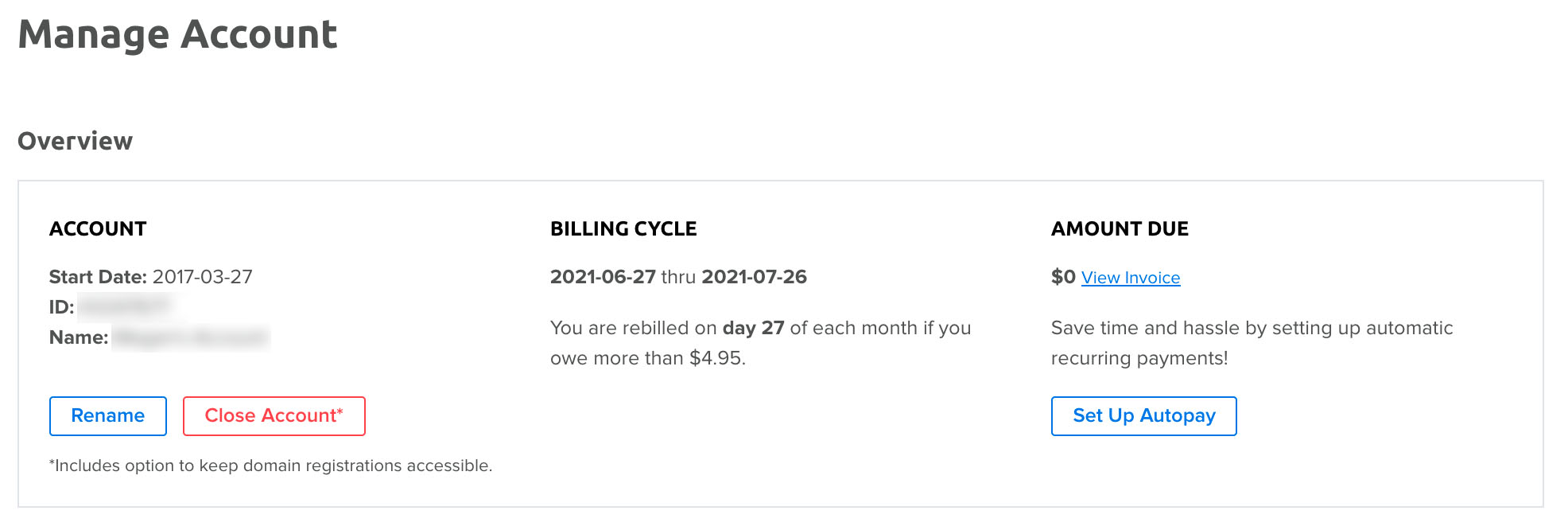
Task: Click the bold "day 27" text
Action: tap(753, 328)
